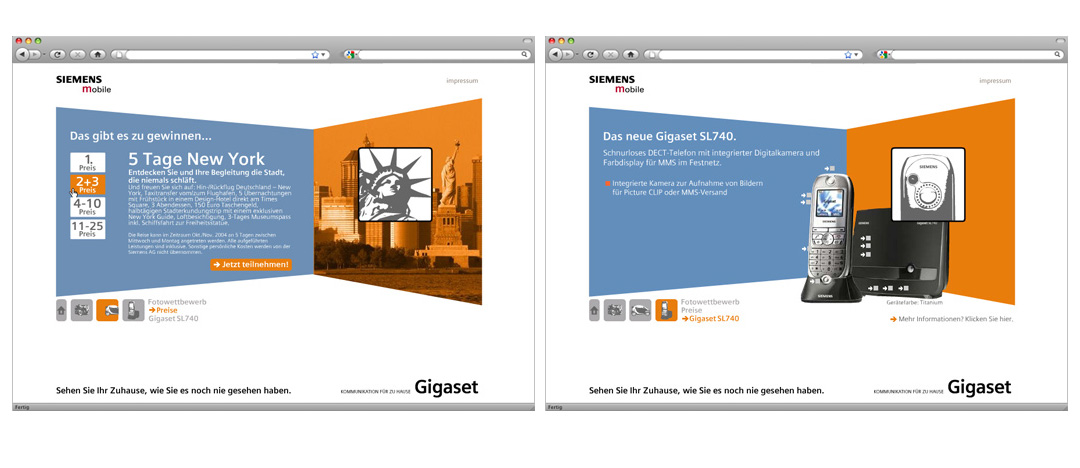The width and height of the screenshot is (1080, 468).
Task: Open grey 'Preise' link in right window
Action: coord(692,310)
